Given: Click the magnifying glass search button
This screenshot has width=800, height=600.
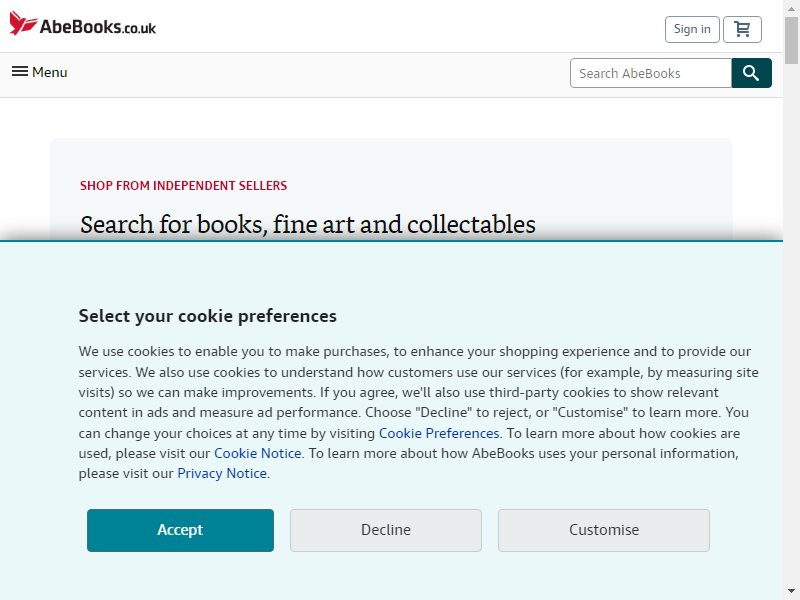Looking at the screenshot, I should 752,73.
